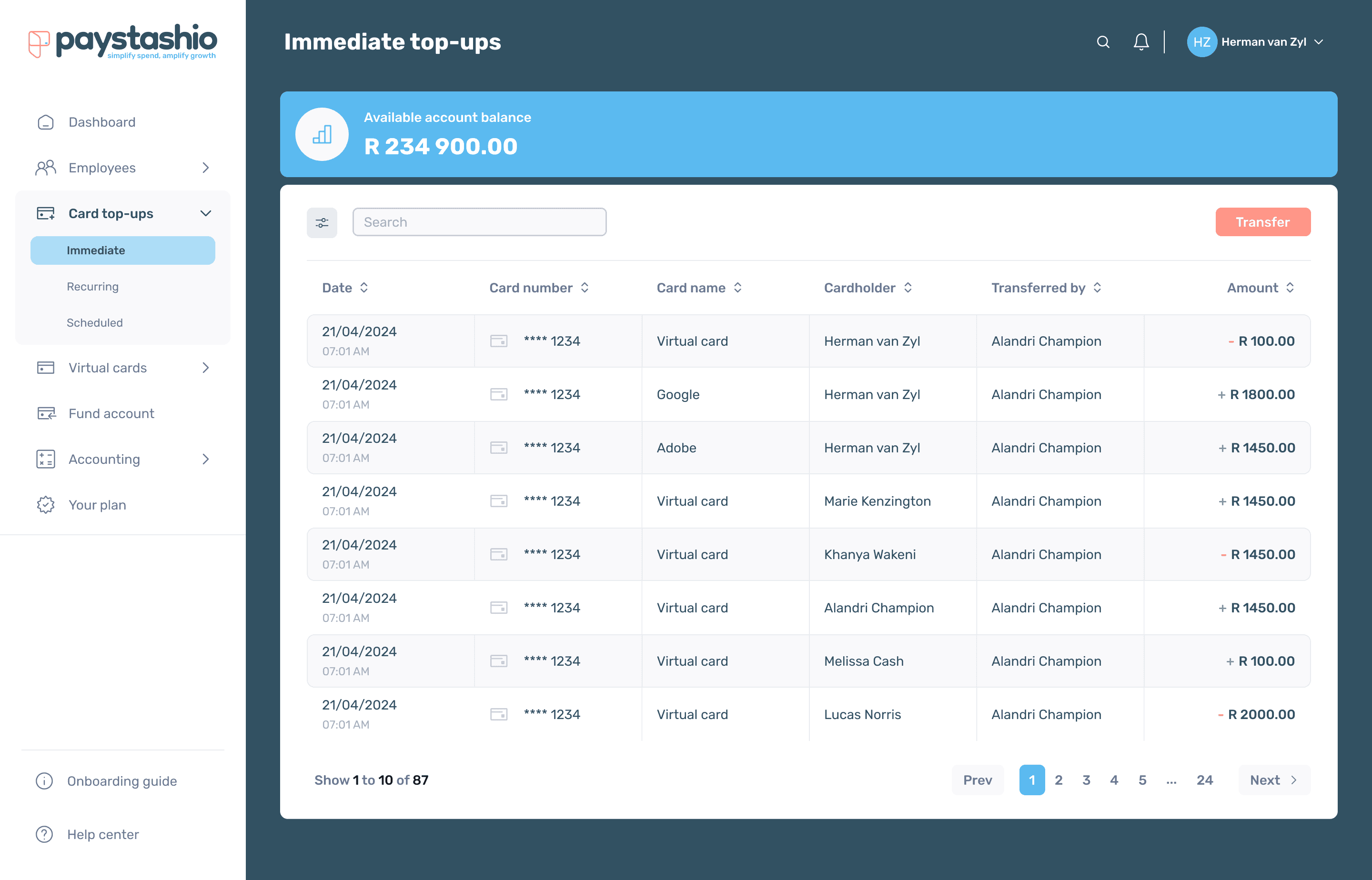Click the Help center question icon

coord(45,834)
